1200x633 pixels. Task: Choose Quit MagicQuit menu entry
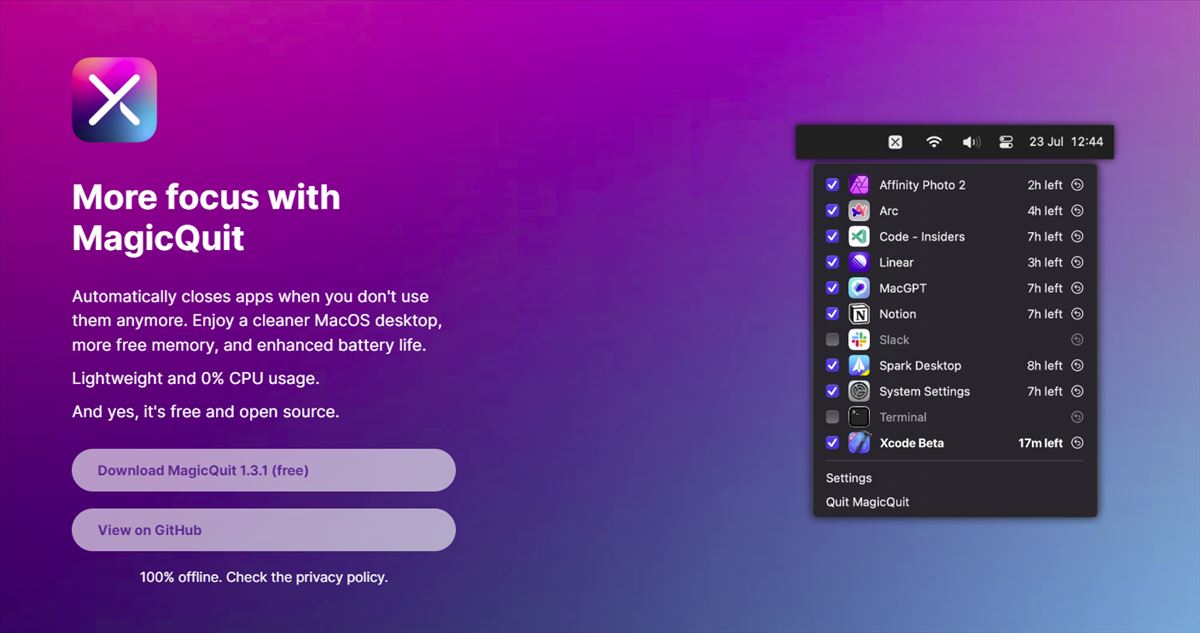pyautogui.click(x=868, y=502)
